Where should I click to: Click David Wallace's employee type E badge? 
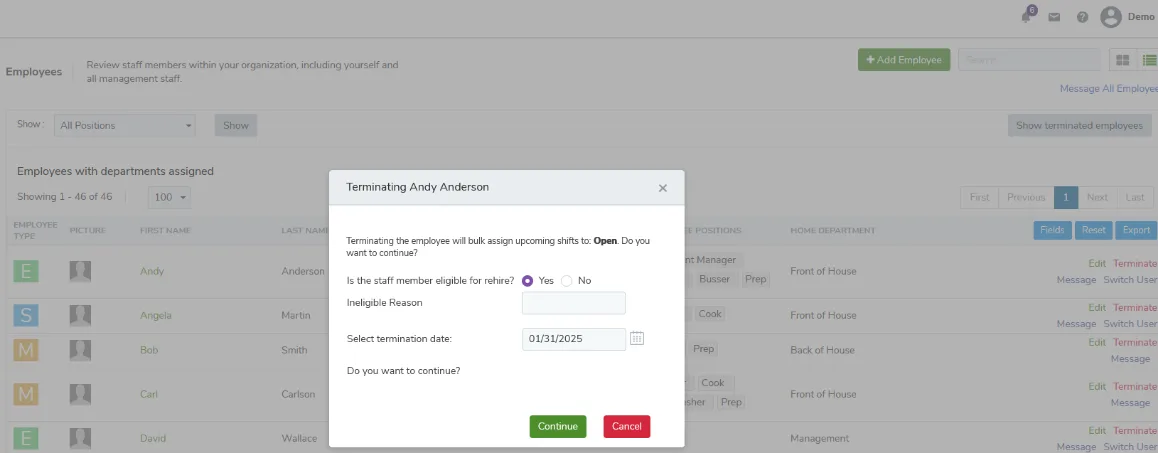point(25,438)
